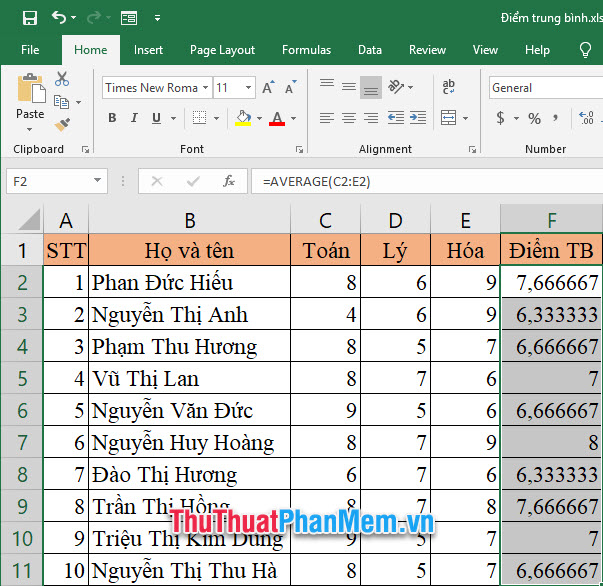Open the Insert tab

tap(148, 50)
